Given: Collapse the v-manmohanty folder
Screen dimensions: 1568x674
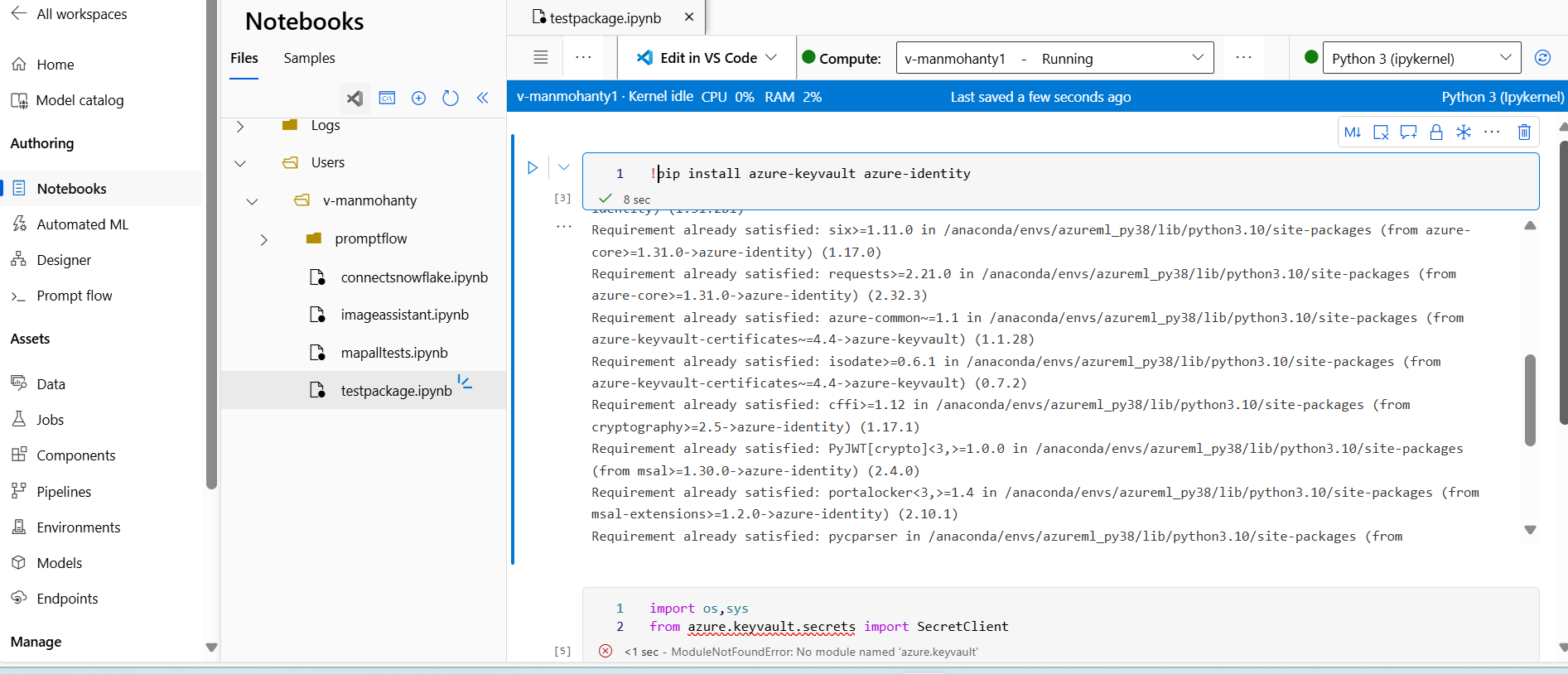Looking at the screenshot, I should point(252,201).
